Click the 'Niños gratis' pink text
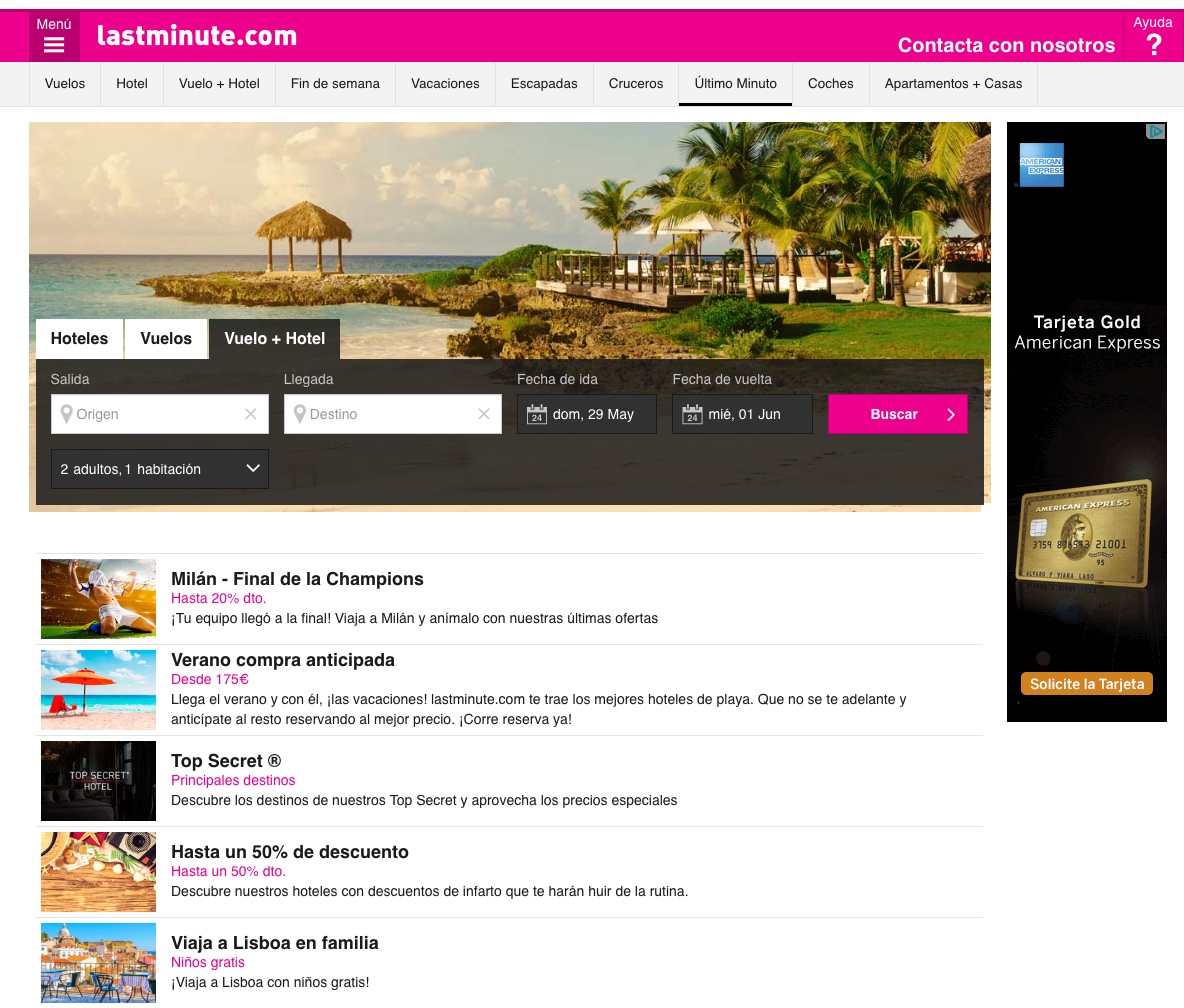The width and height of the screenshot is (1184, 1008). tap(208, 963)
